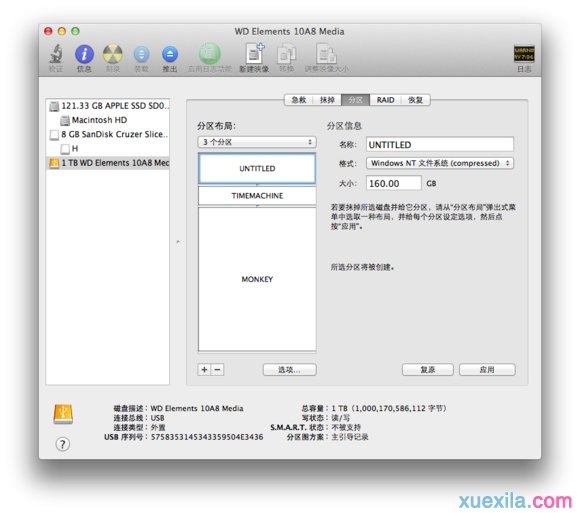Image resolution: width=580 pixels, height=513 pixels.
Task: Select the 'H' volume in sidebar
Action: click(108, 149)
